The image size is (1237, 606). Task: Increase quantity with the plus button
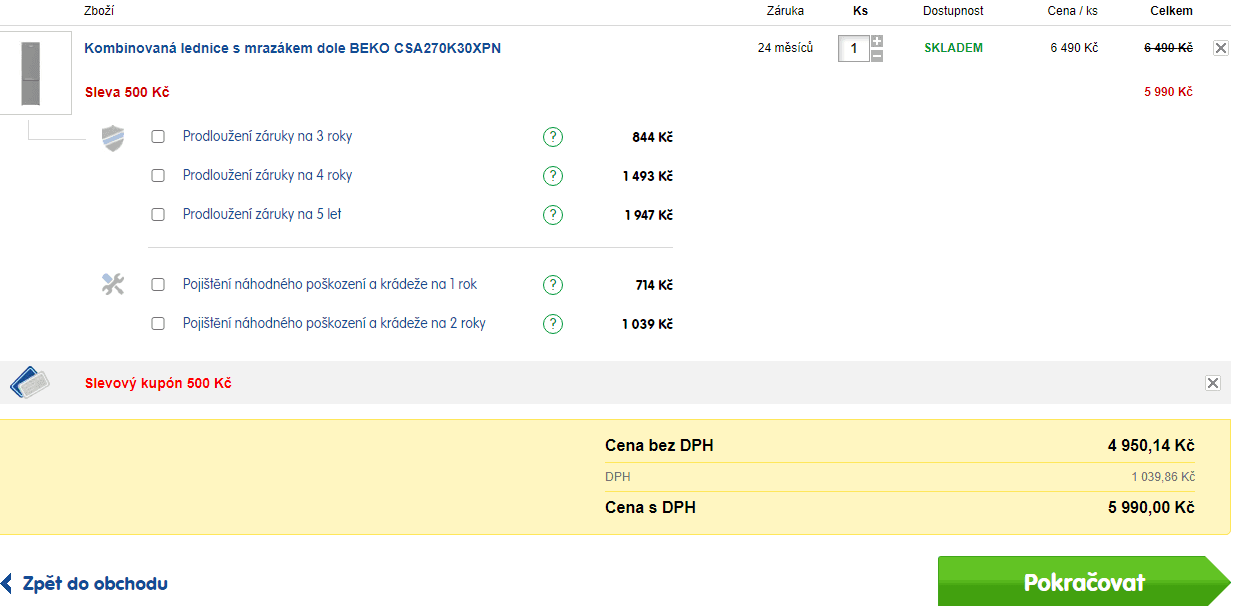[x=877, y=41]
